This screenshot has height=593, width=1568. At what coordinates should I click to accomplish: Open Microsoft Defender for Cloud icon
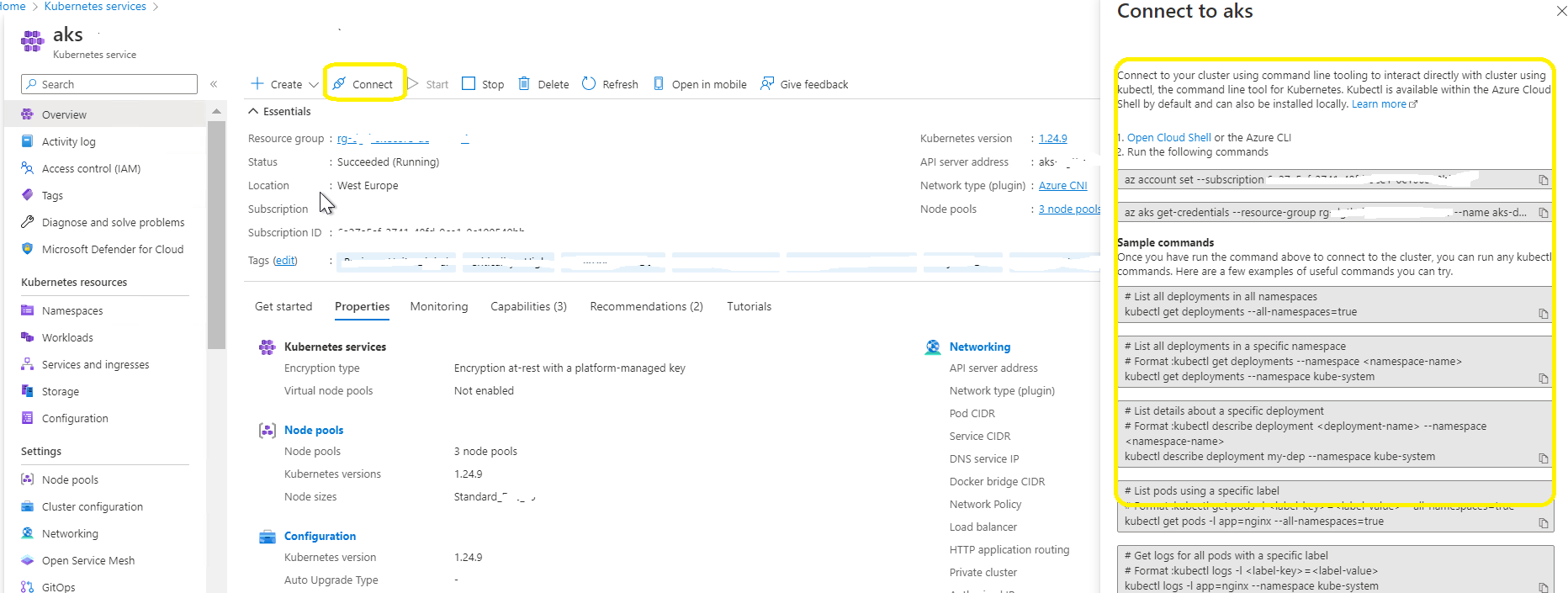point(27,249)
